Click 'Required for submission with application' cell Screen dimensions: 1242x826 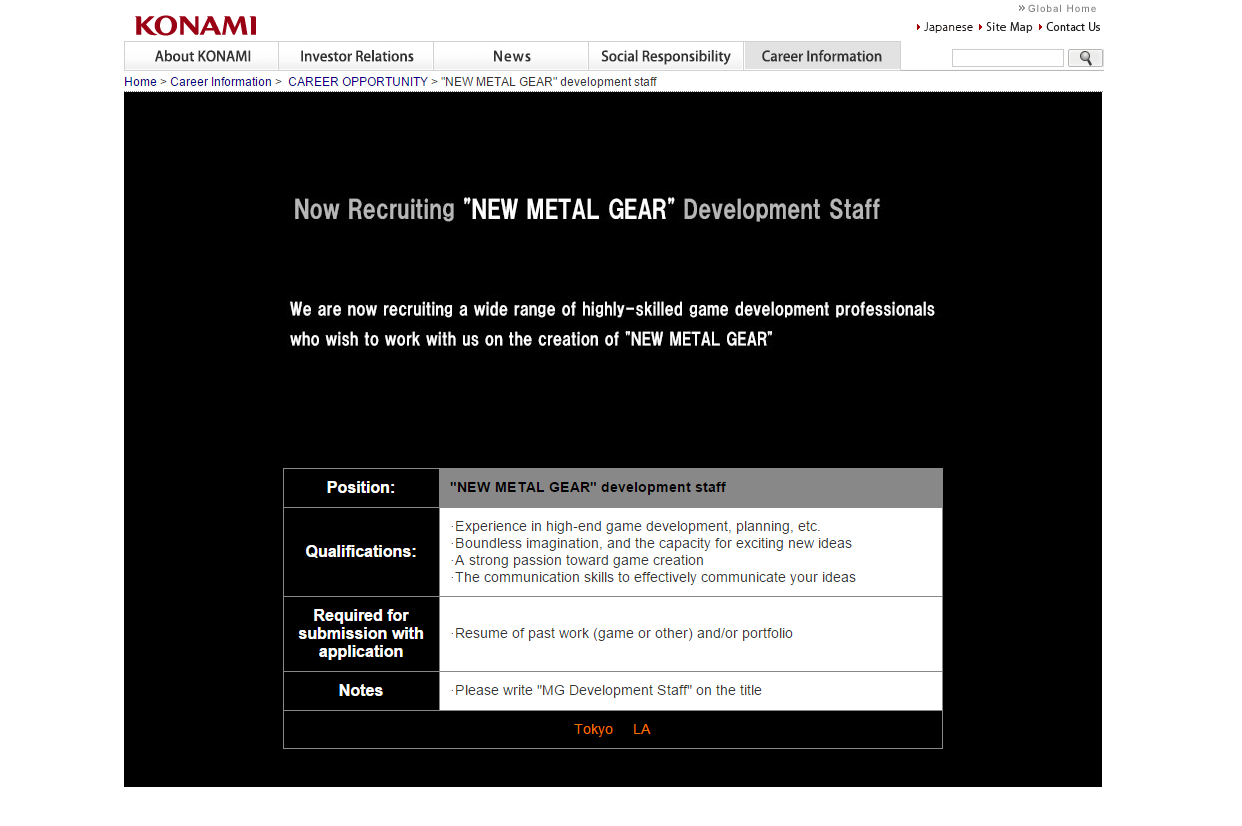(361, 634)
